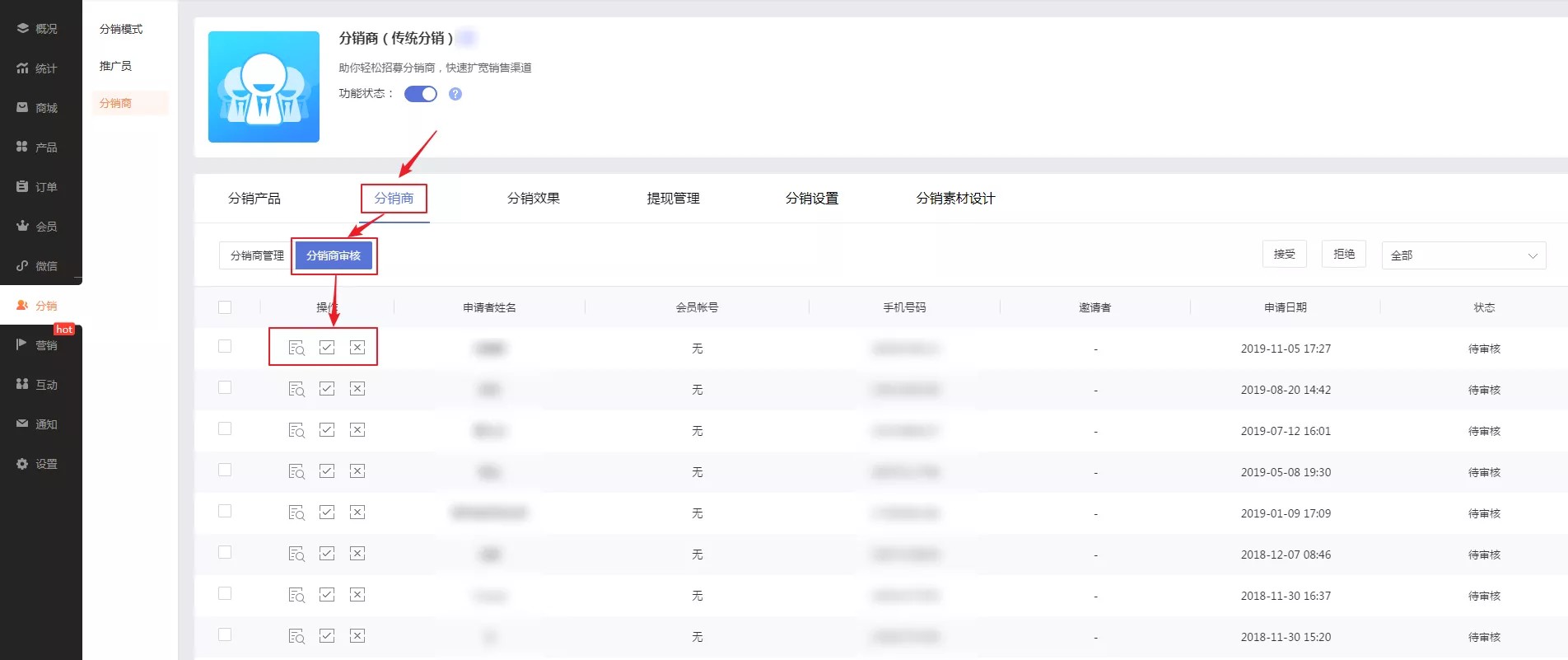The height and width of the screenshot is (660, 1568).
Task: Tick the checkbox for the 2019-05-08 19:30 row
Action: (225, 470)
